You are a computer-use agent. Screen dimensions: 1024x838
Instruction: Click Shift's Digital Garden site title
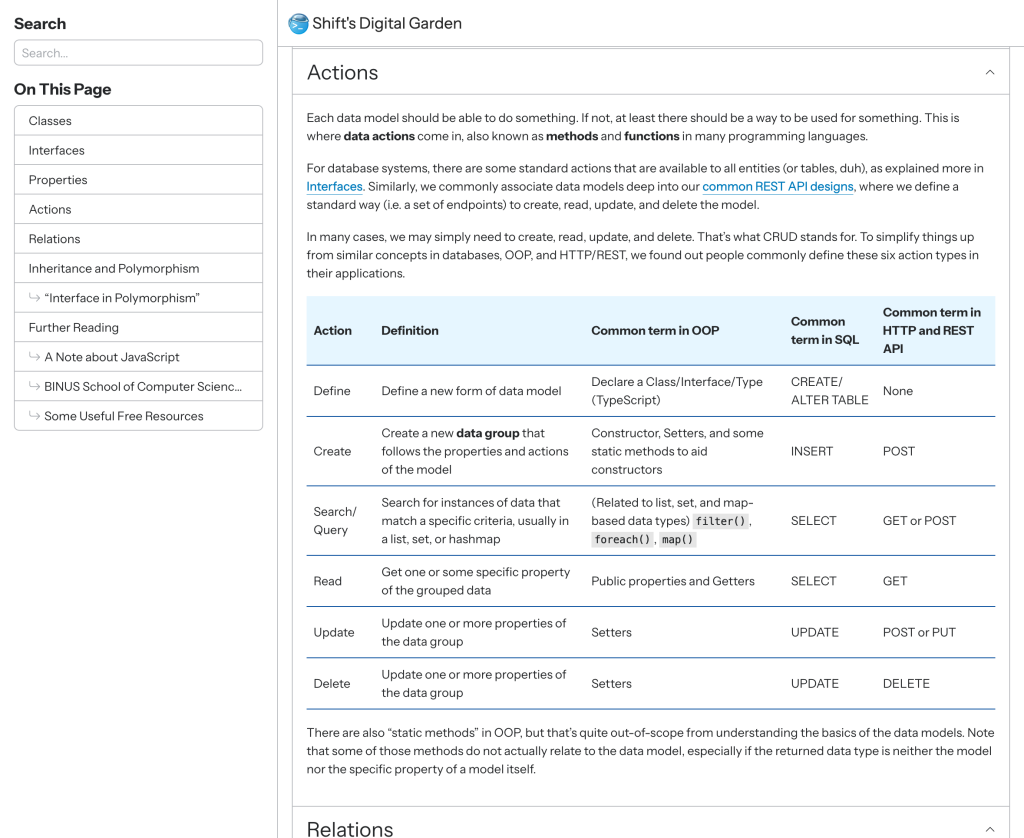pos(387,23)
